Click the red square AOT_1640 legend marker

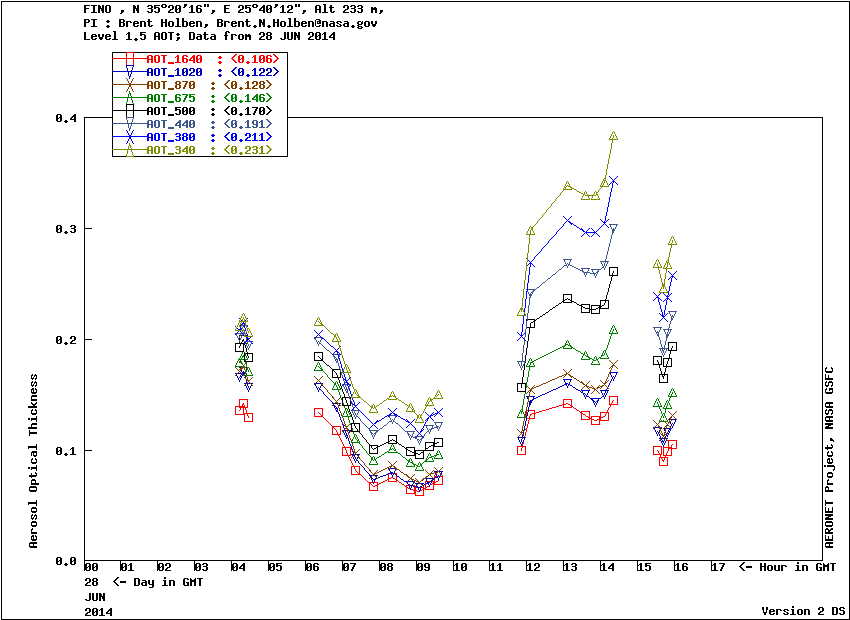click(x=128, y=60)
